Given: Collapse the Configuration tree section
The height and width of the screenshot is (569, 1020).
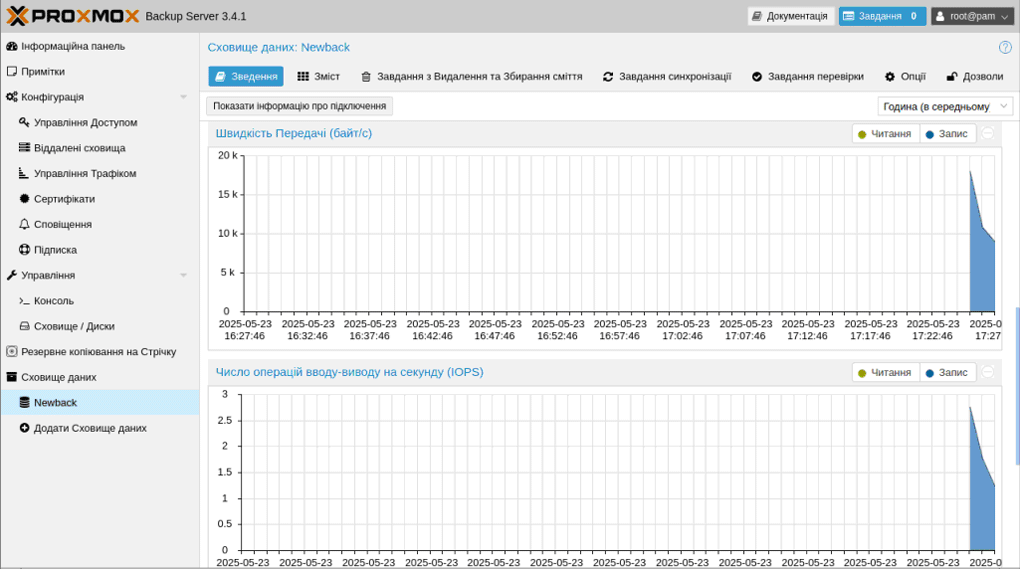Looking at the screenshot, I should click(x=183, y=97).
